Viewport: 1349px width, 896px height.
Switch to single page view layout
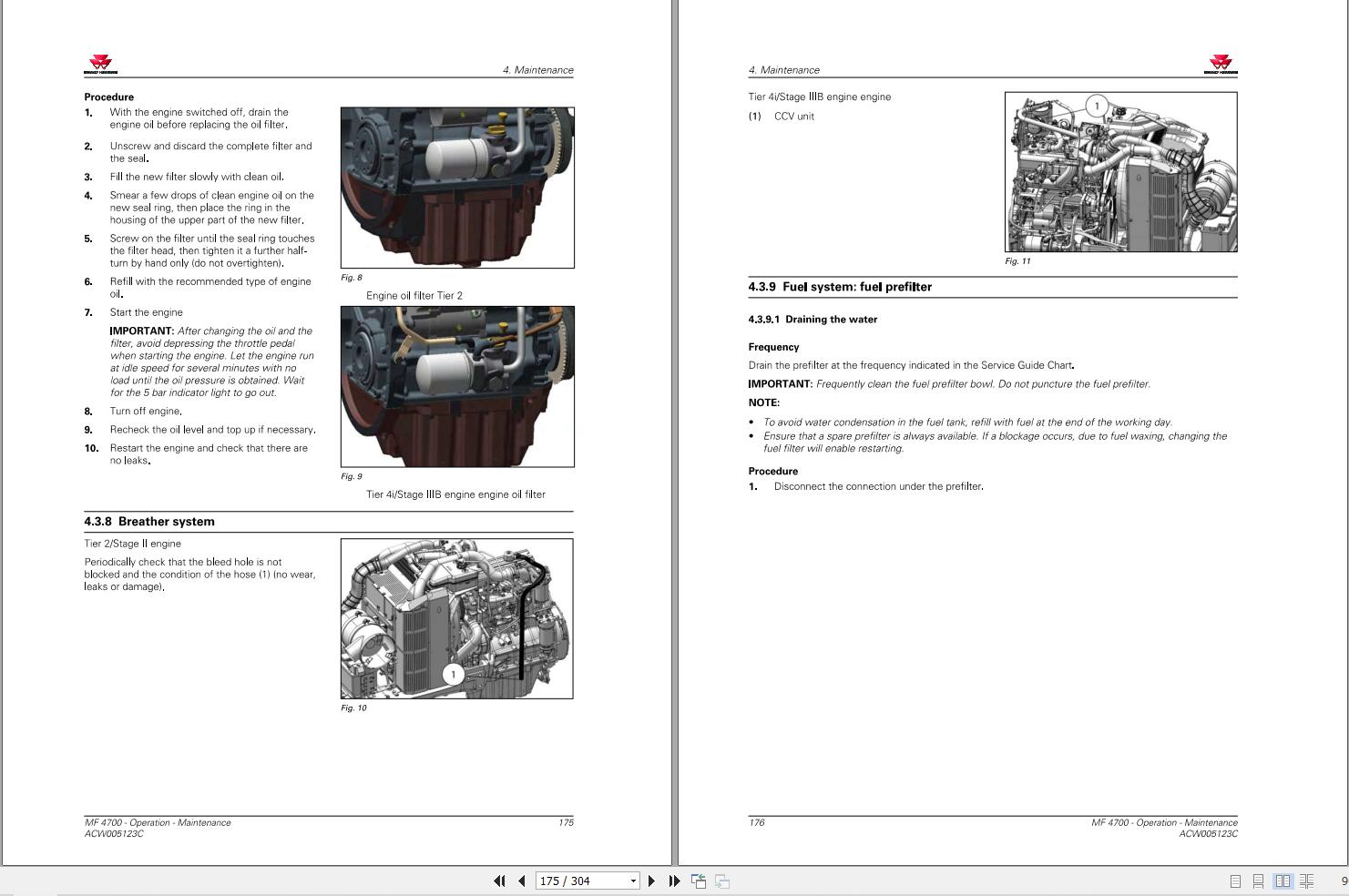[1235, 881]
